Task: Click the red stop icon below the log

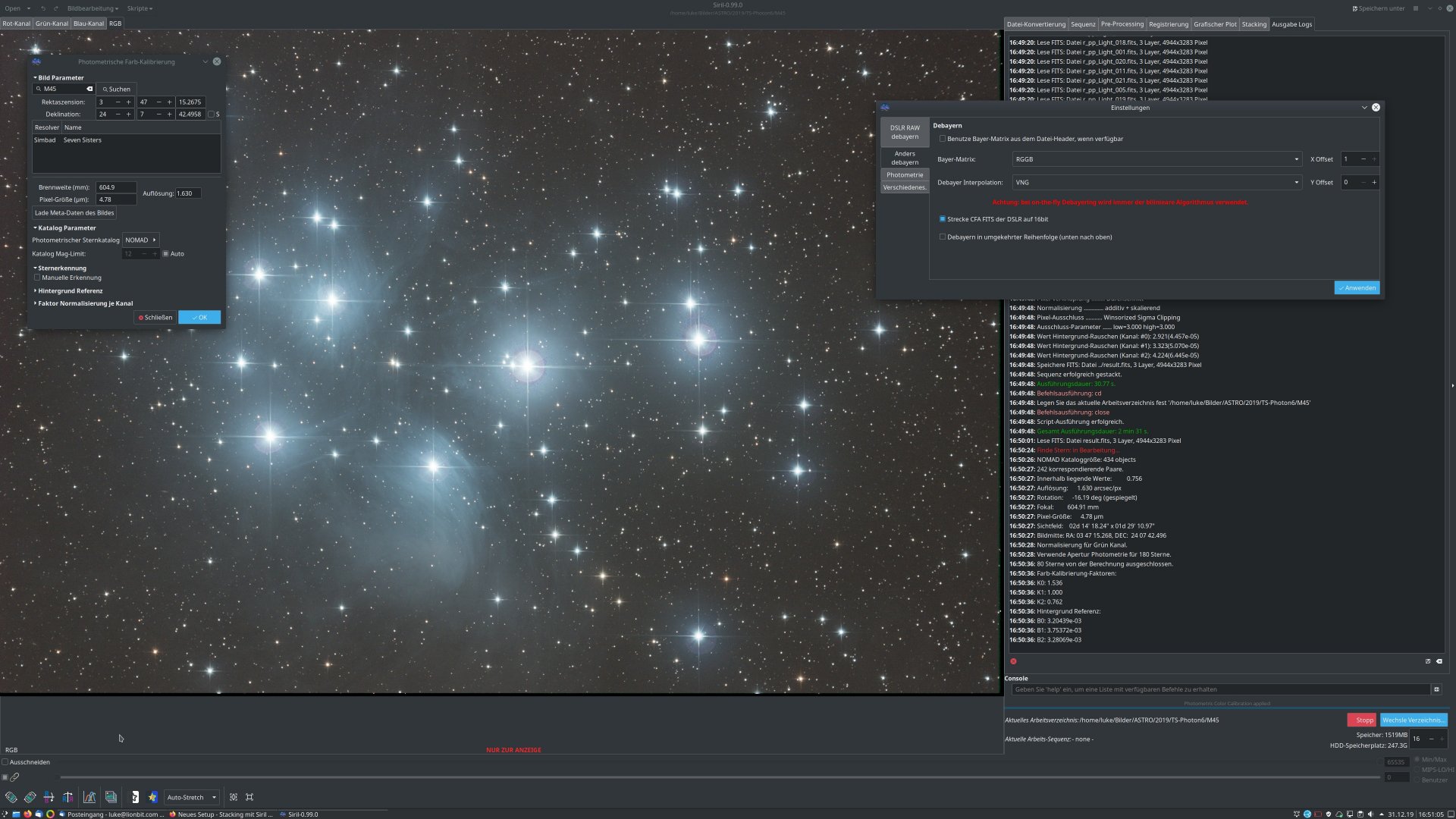Action: pos(1013,661)
